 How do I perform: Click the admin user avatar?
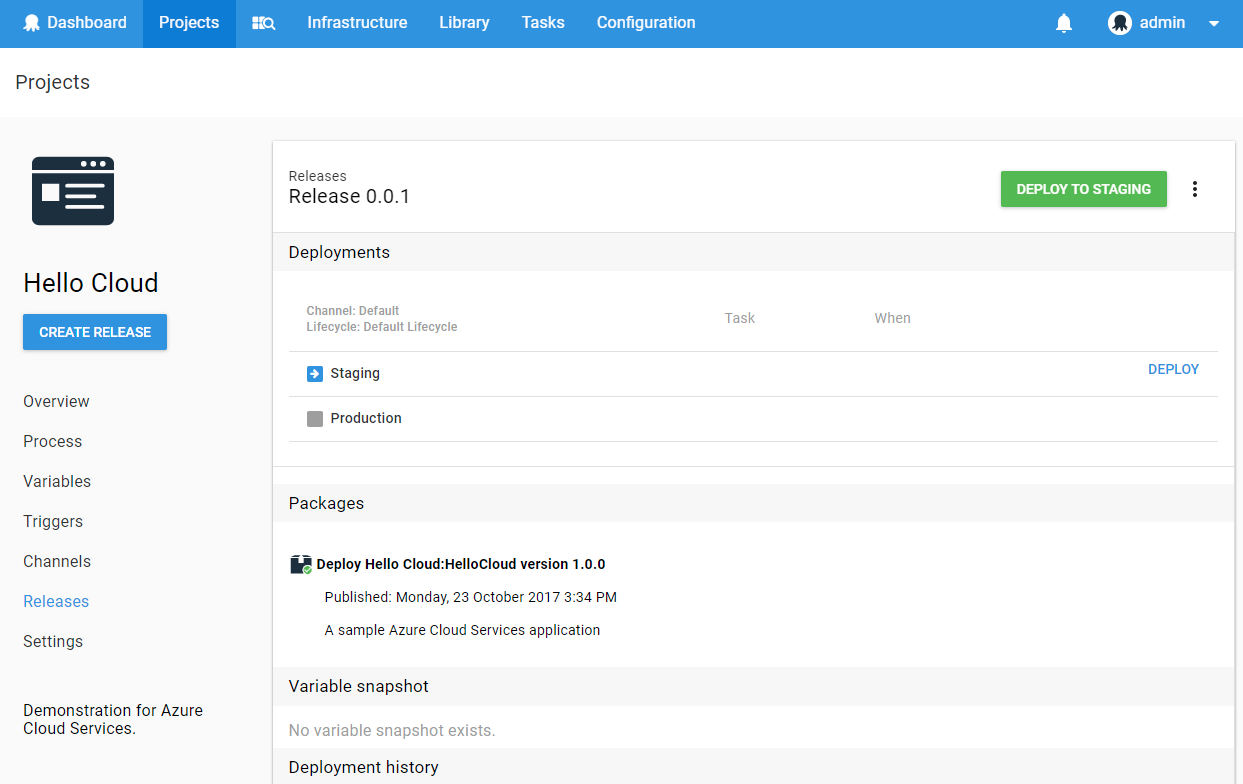(1120, 23)
